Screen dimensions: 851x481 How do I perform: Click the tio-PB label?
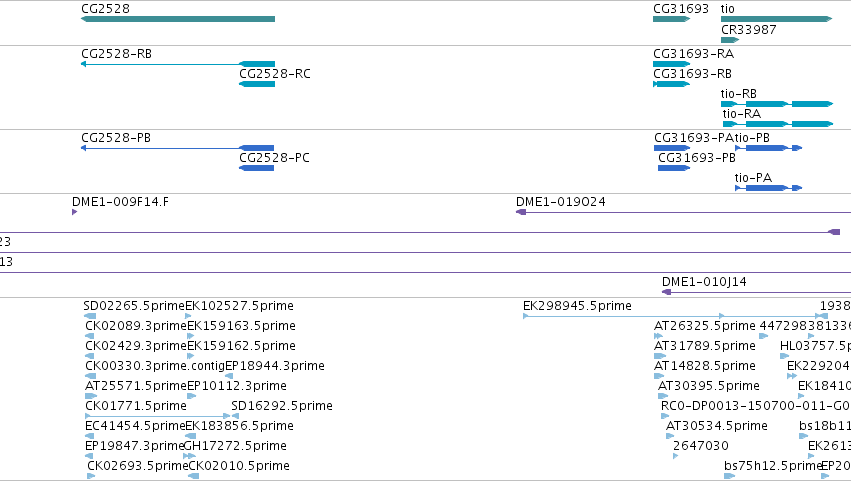pyautogui.click(x=752, y=138)
